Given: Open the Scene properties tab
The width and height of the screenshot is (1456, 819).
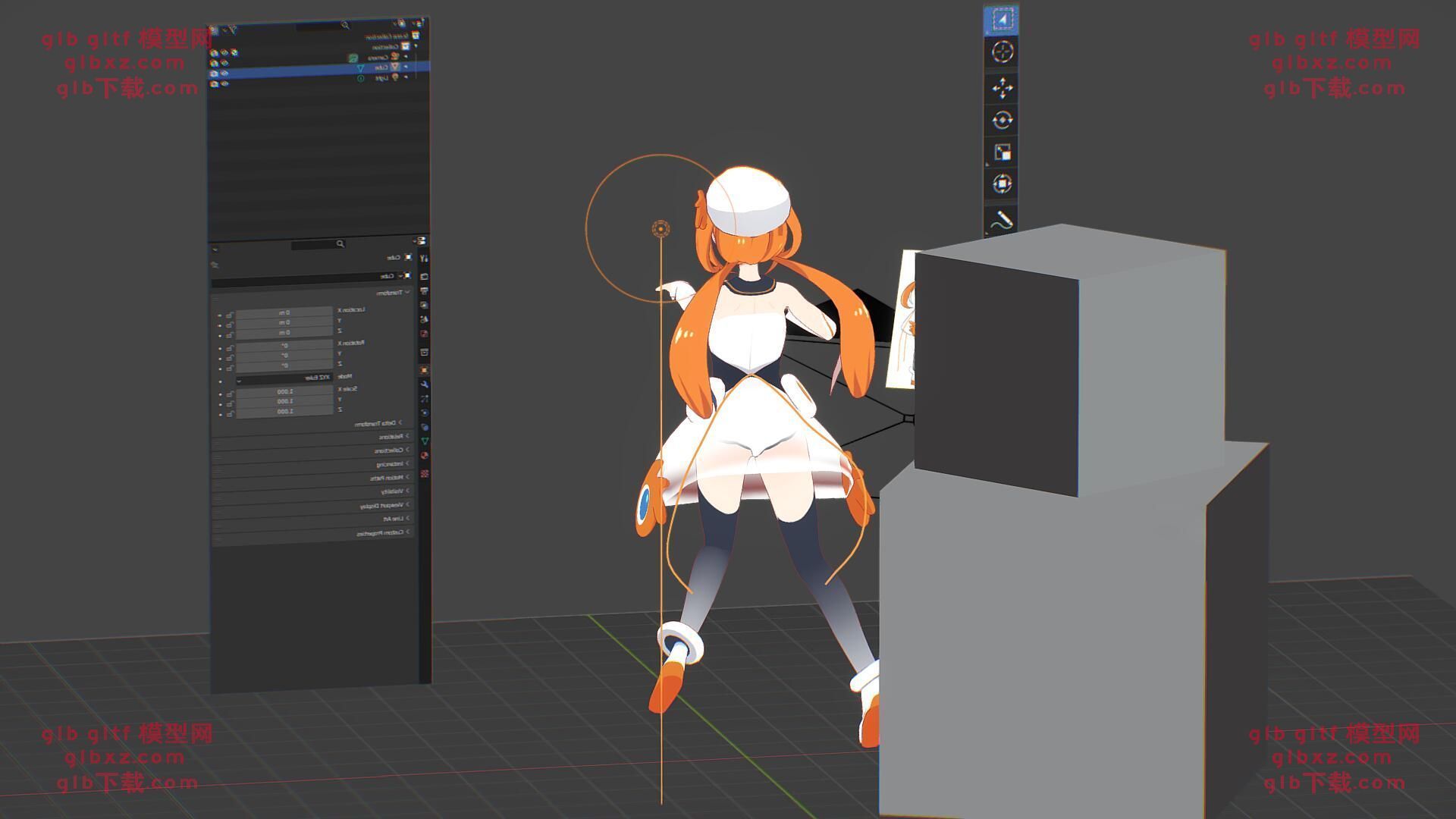Looking at the screenshot, I should [x=424, y=319].
